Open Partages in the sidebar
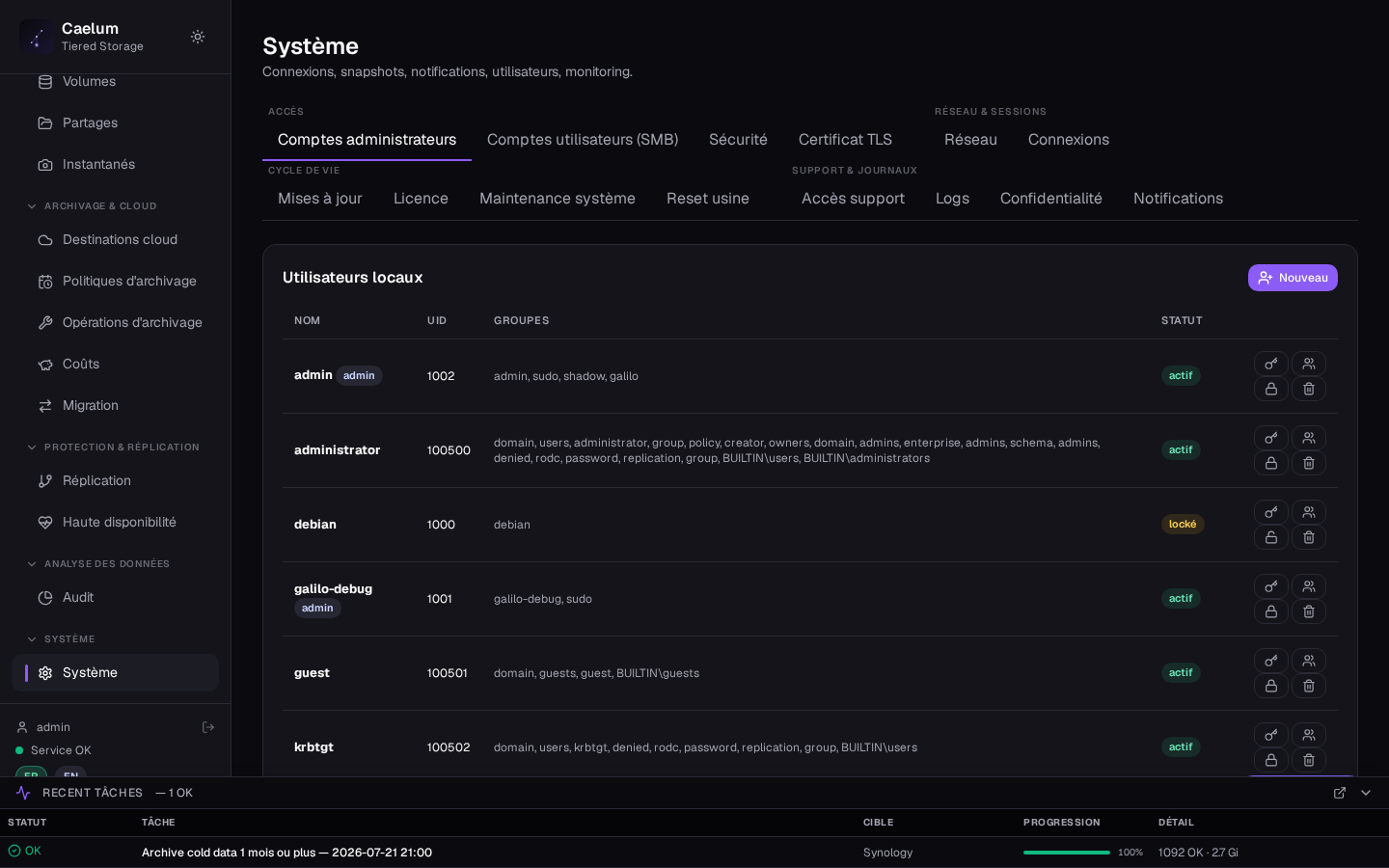Screen dimensions: 1389x868 pos(115,123)
